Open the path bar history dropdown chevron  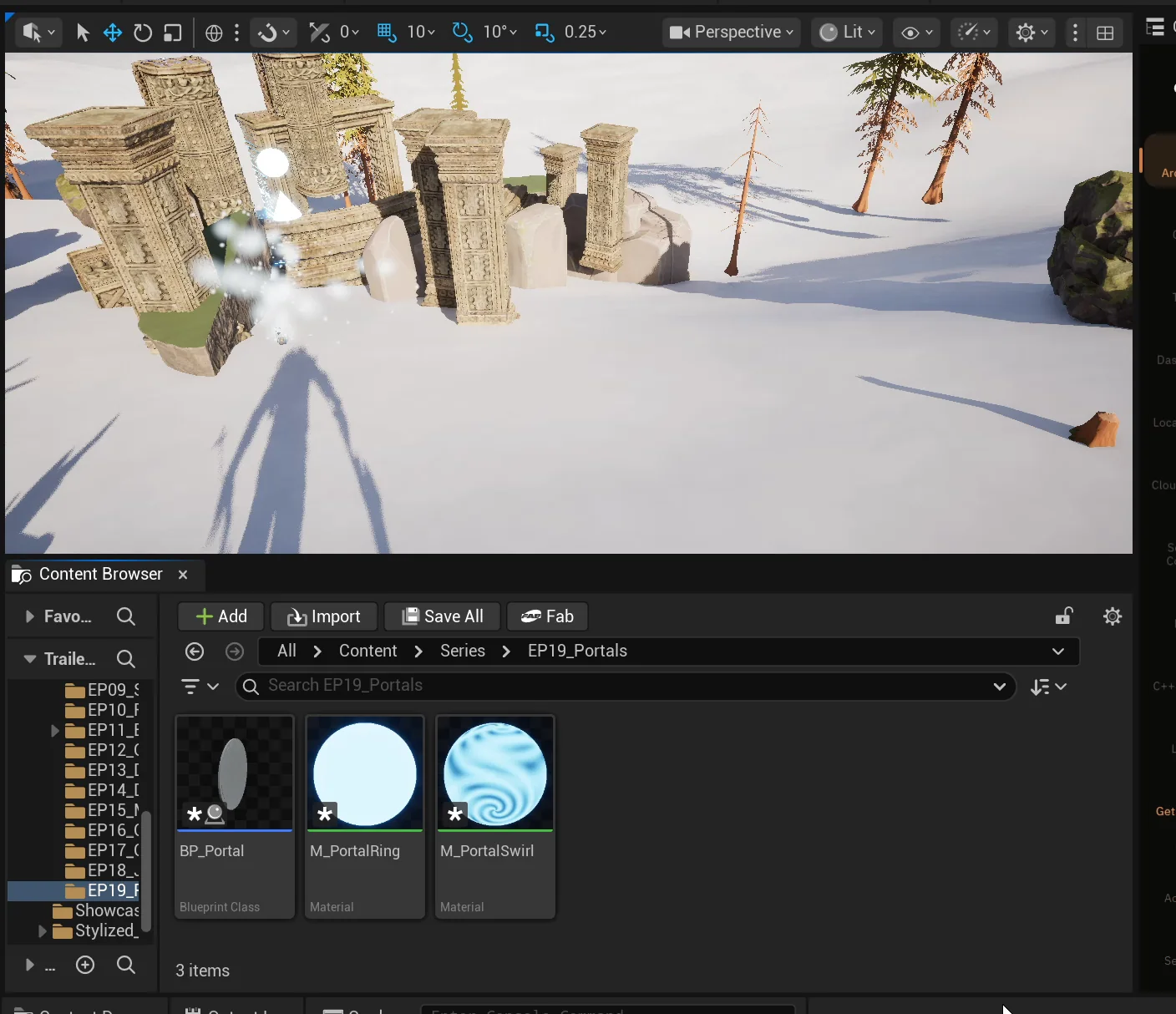[x=1058, y=651]
